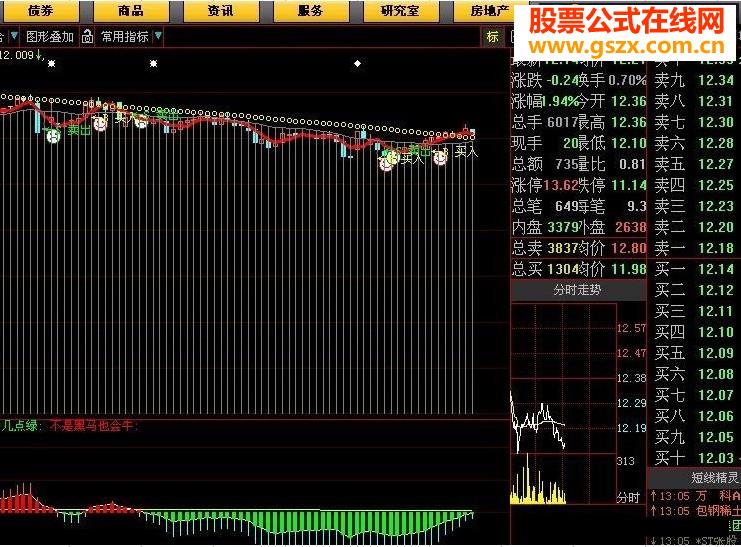Go to the 研究室 tab

coord(400,11)
